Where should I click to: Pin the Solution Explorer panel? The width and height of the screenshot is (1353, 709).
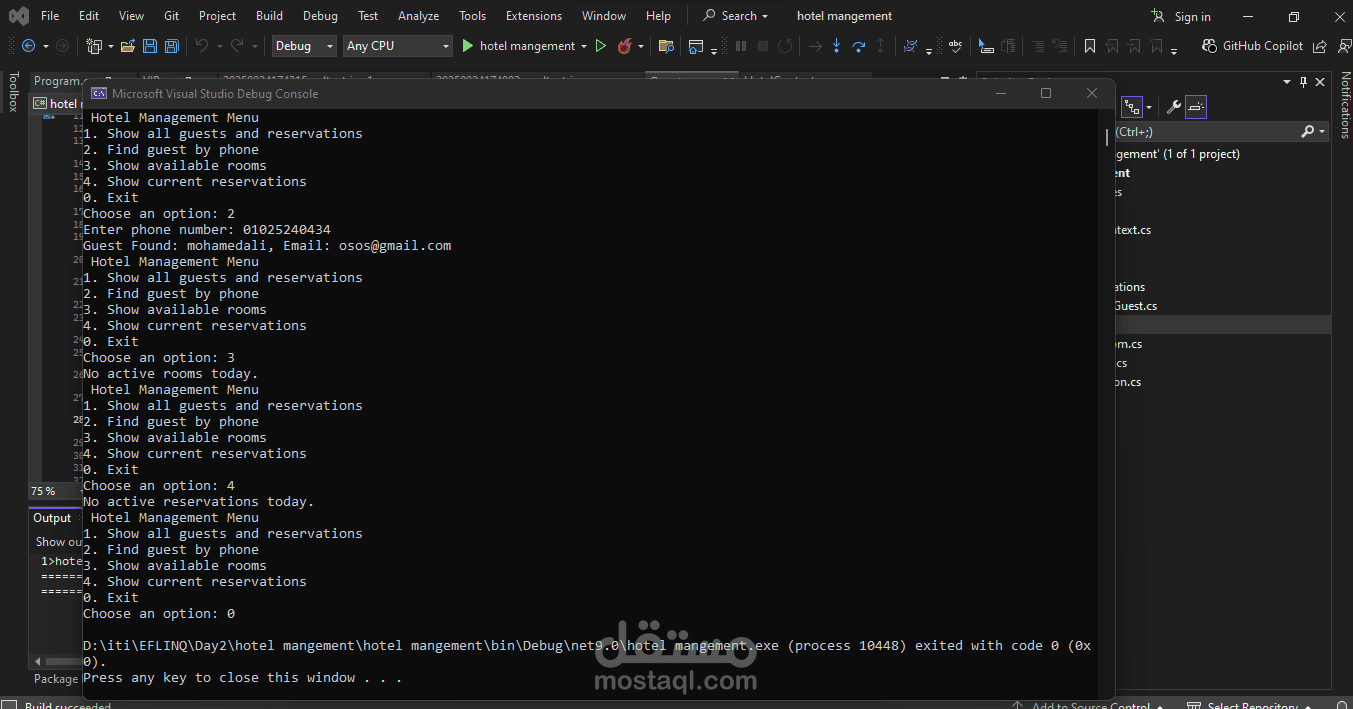click(x=1303, y=82)
